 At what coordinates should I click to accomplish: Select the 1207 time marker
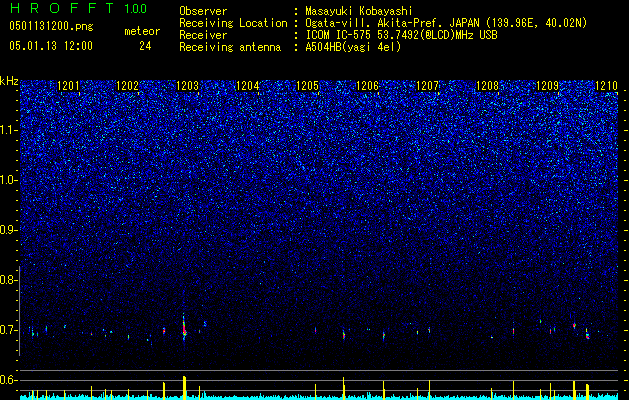428,86
